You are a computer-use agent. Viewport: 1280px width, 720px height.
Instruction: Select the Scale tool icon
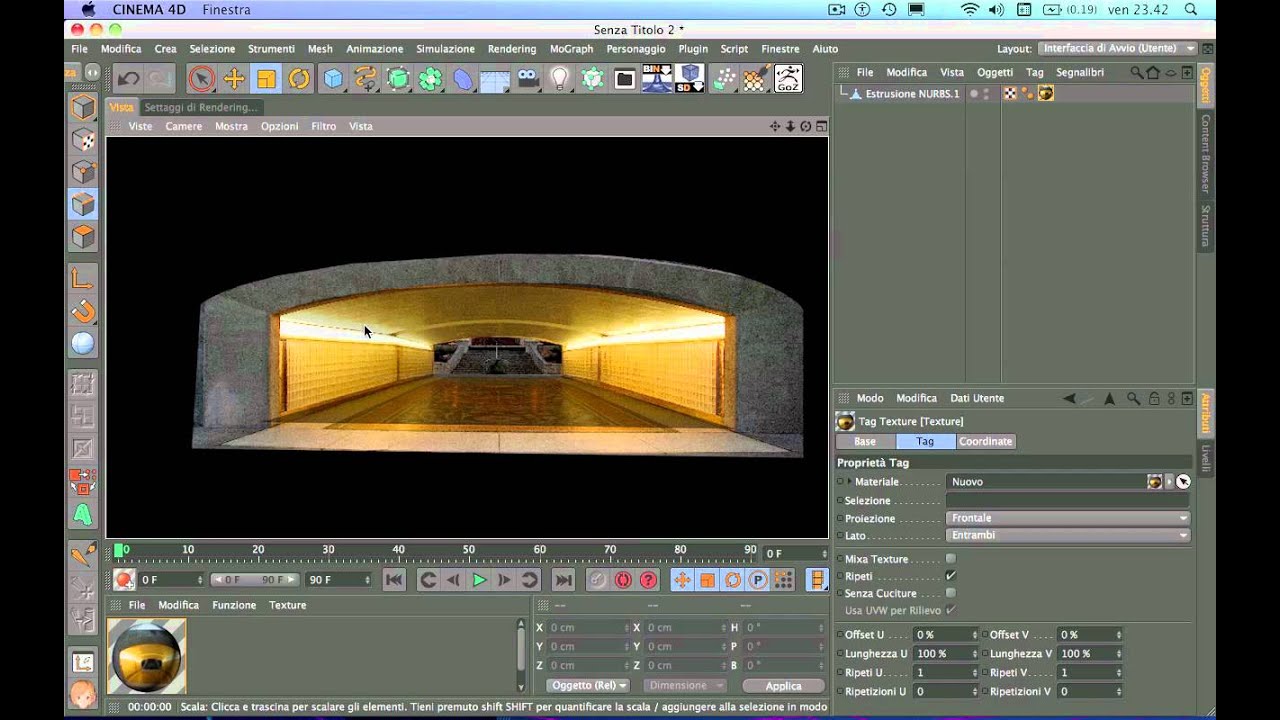point(267,79)
